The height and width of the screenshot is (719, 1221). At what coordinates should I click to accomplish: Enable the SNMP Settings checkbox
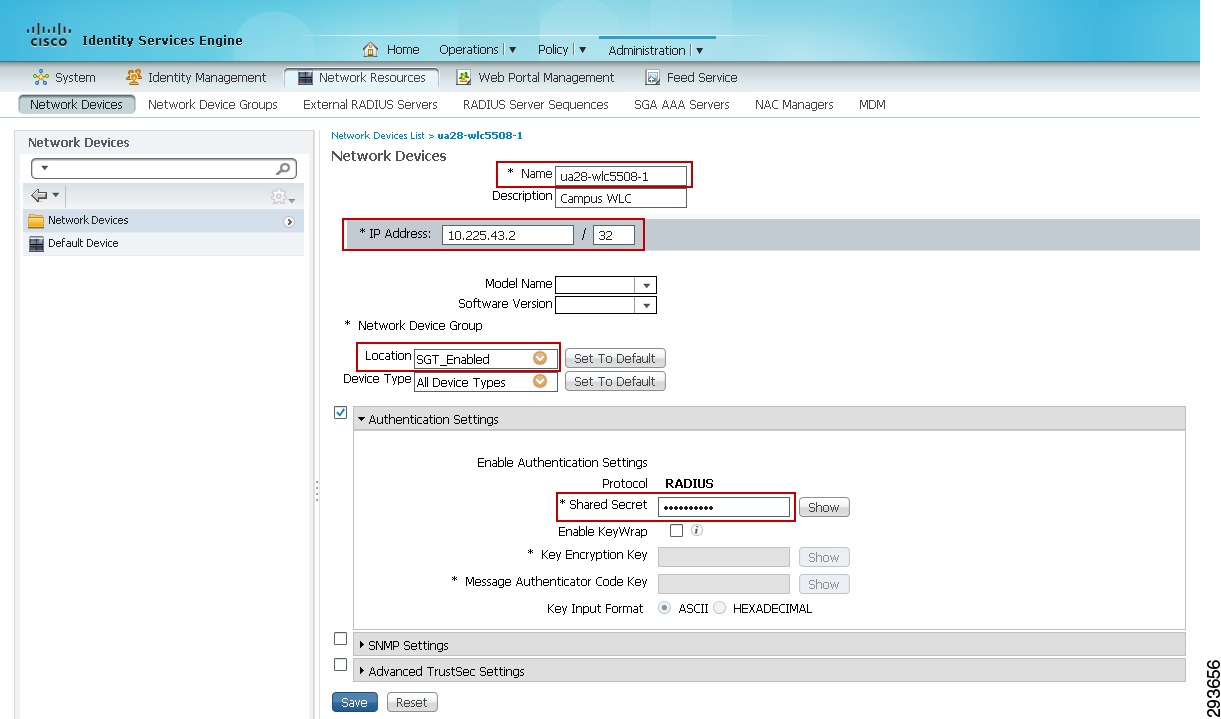(340, 639)
